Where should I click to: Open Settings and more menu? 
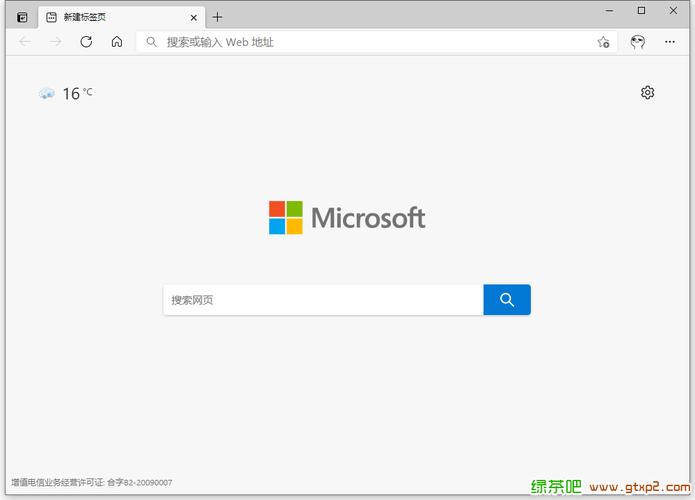click(x=670, y=42)
